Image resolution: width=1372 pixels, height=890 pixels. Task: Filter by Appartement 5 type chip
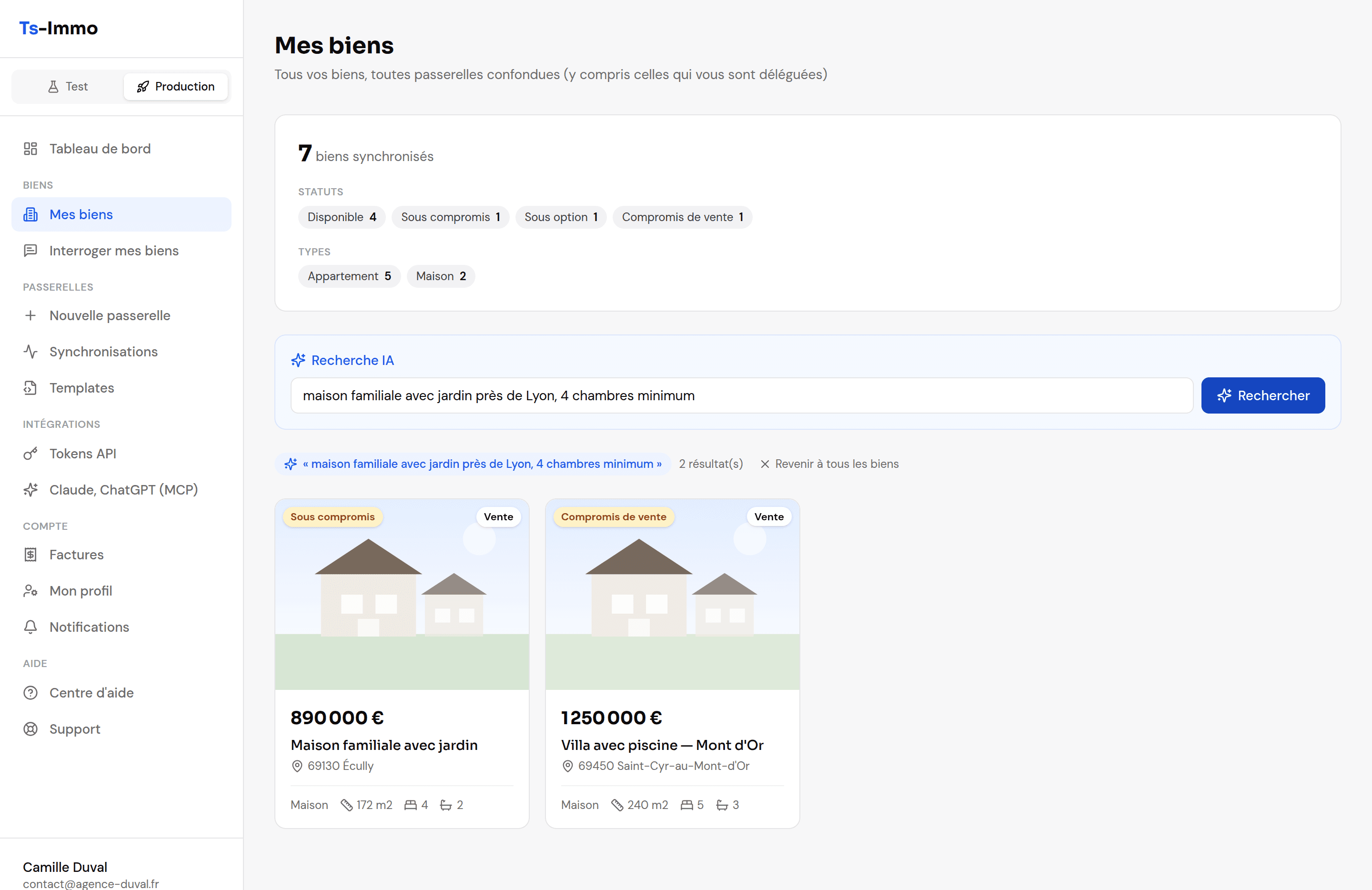click(349, 276)
